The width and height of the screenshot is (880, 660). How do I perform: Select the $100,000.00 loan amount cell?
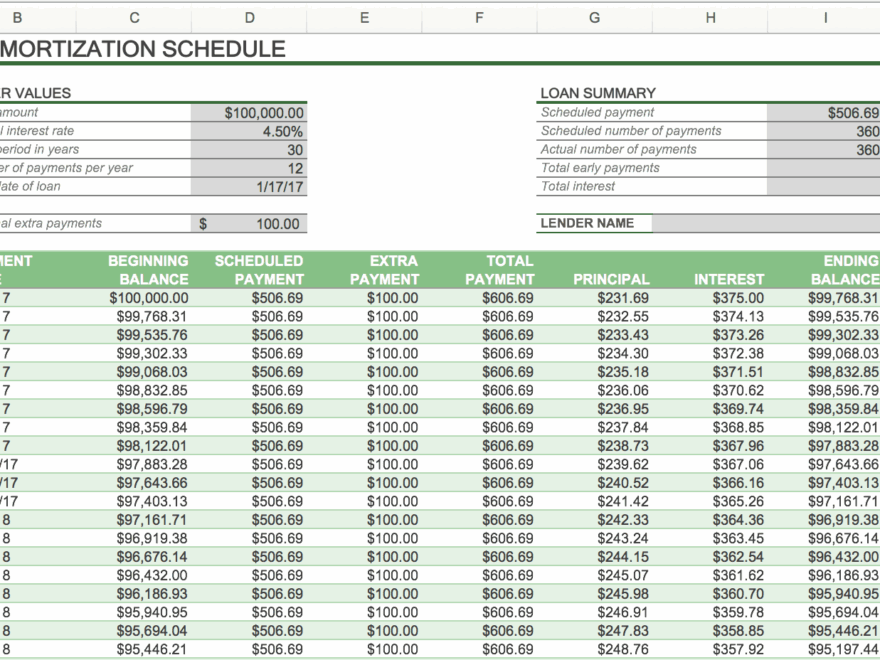[x=250, y=113]
